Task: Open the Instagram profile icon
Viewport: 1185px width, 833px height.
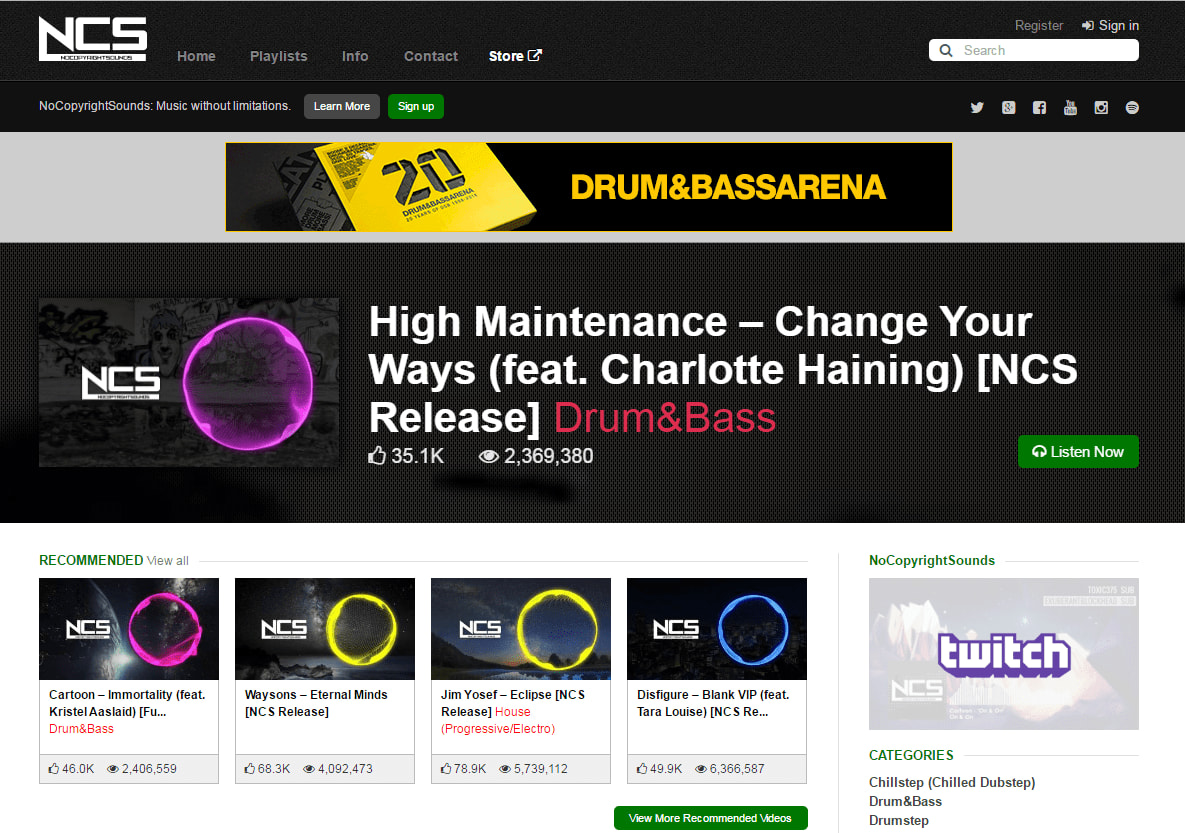Action: tap(1101, 107)
